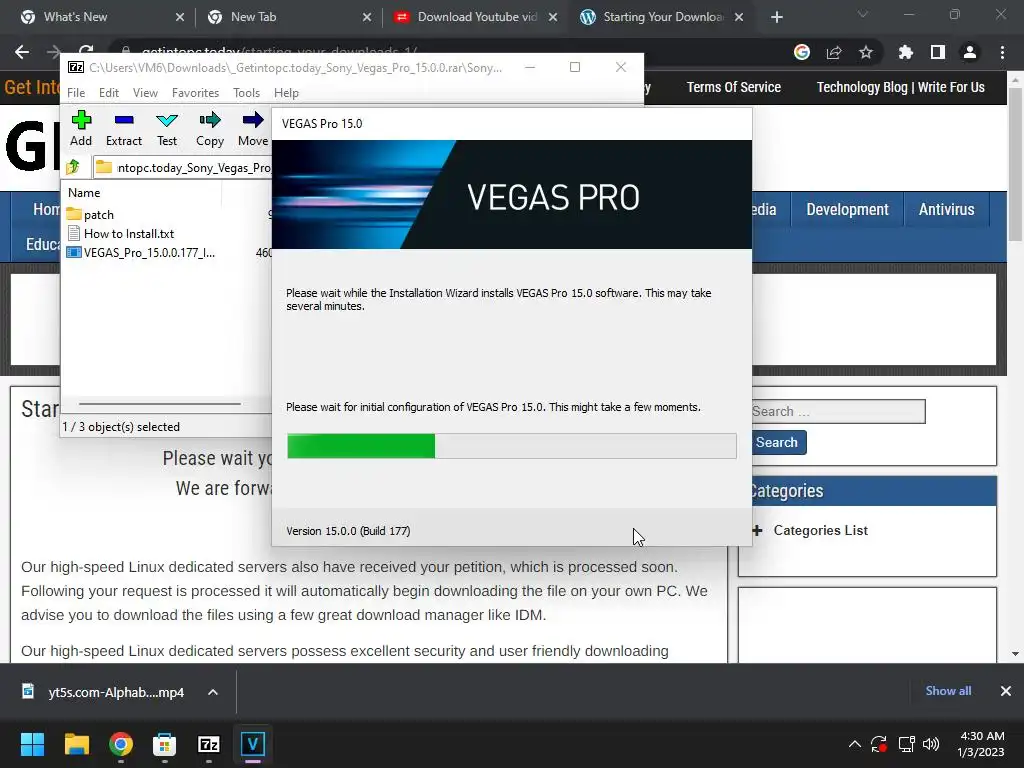Click the Add button in 7-Zip toolbar
The width and height of the screenshot is (1024, 768).
click(81, 129)
